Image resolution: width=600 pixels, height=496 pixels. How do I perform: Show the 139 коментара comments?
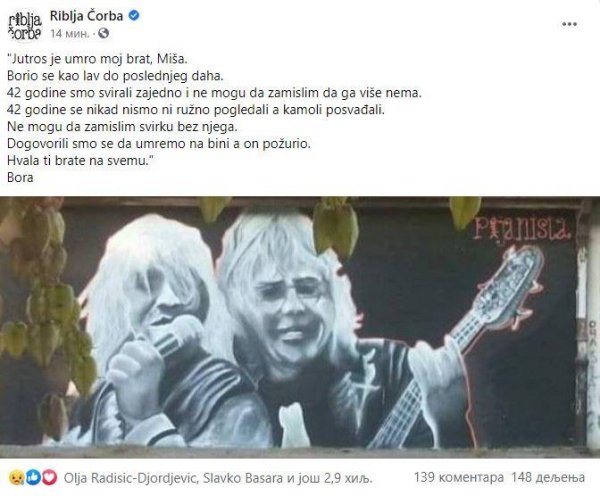pyautogui.click(x=458, y=477)
